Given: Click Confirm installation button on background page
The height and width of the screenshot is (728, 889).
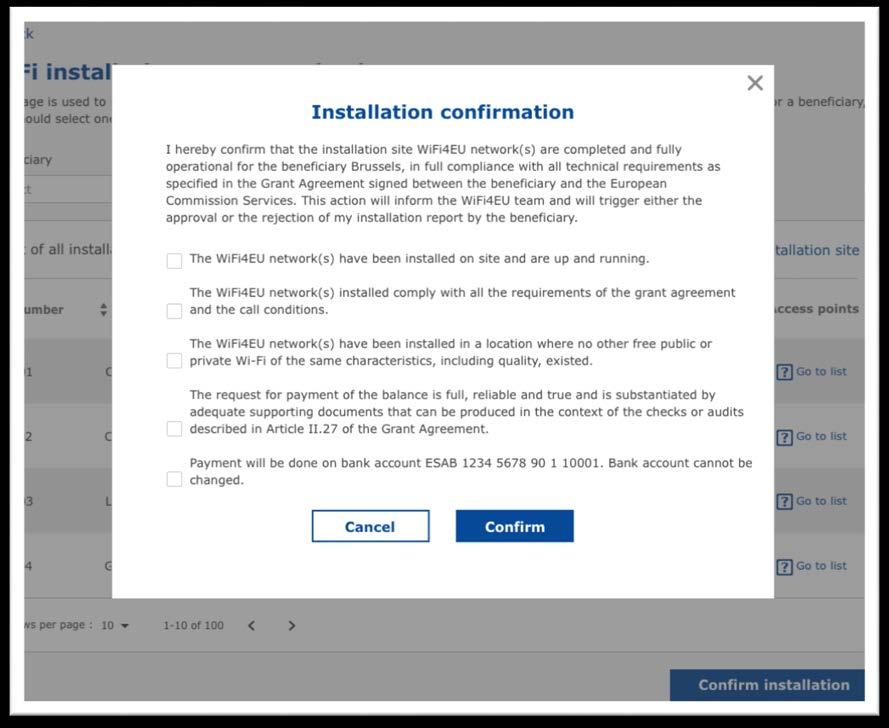Looking at the screenshot, I should click(767, 685).
